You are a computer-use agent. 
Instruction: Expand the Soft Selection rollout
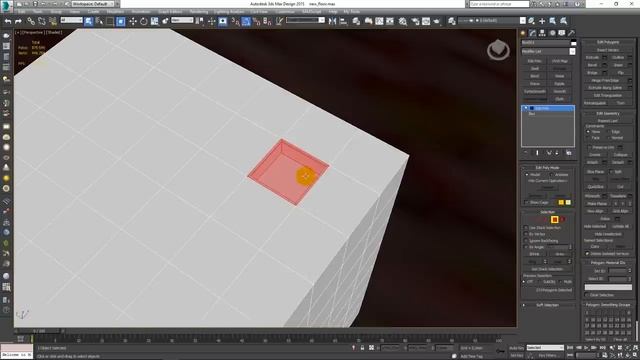coord(547,305)
